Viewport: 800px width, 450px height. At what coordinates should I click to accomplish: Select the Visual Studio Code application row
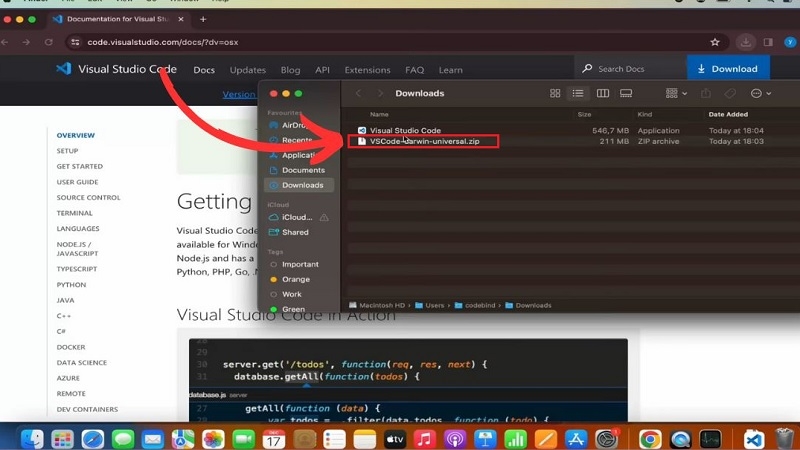pyautogui.click(x=561, y=131)
